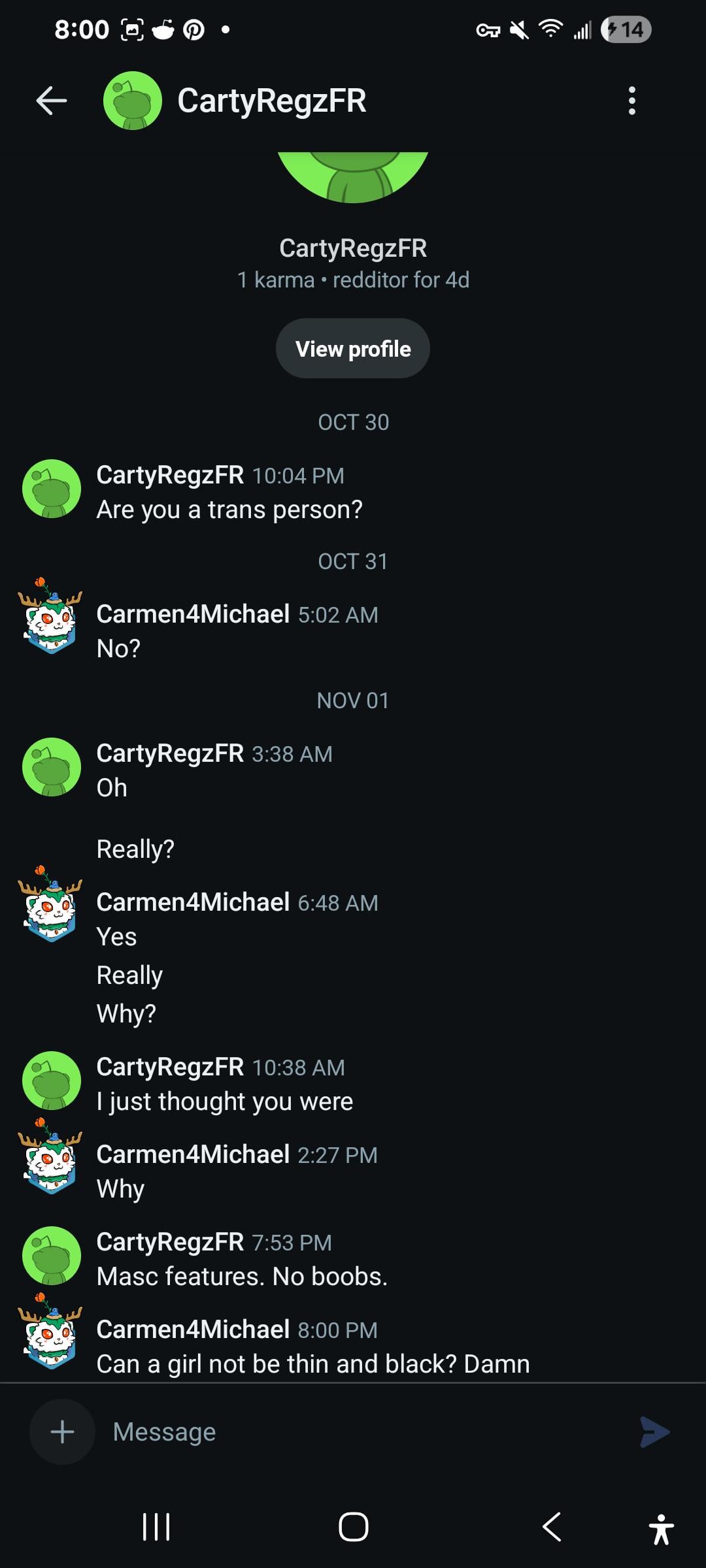Tap the back arrow in chat header
Screen dimensions: 706x1568
click(x=52, y=101)
